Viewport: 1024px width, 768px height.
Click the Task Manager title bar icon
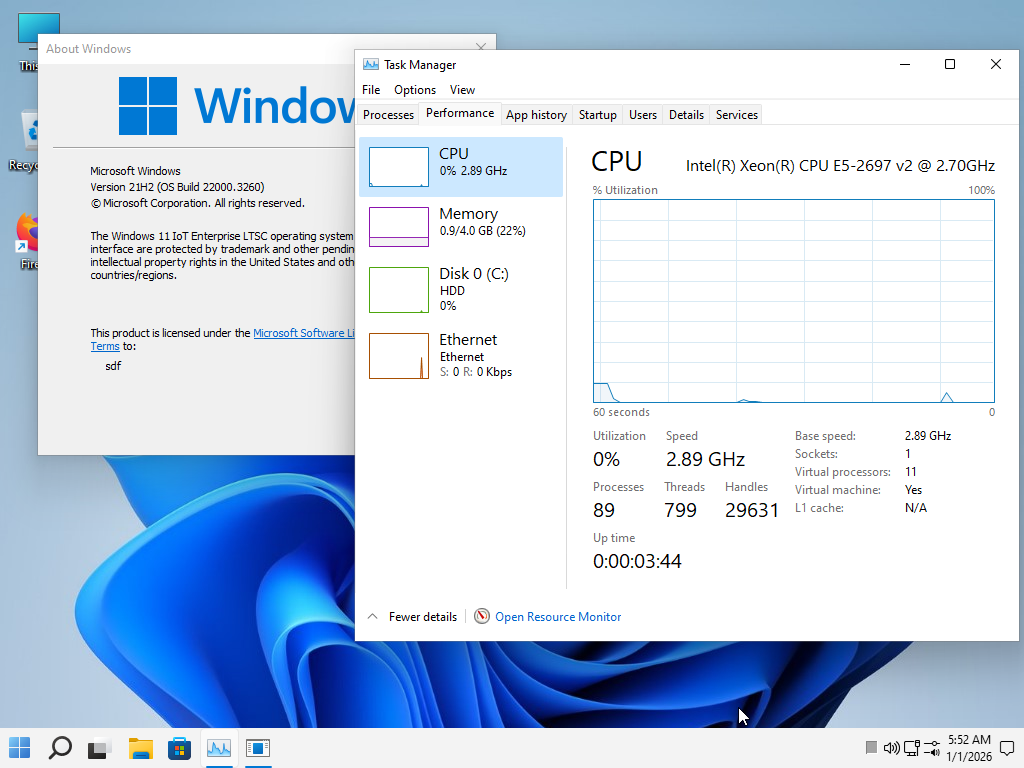[x=371, y=64]
